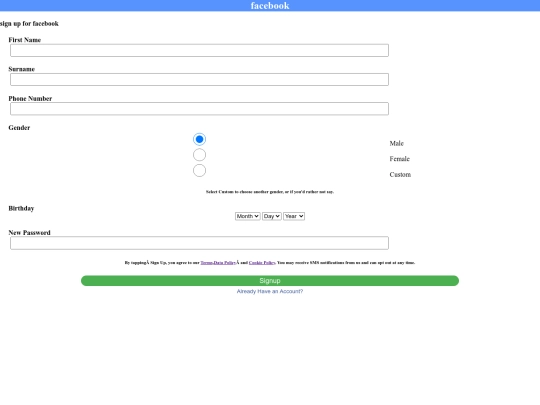The width and height of the screenshot is (540, 405).
Task: Select the Male gender radio button
Action: (x=199, y=139)
